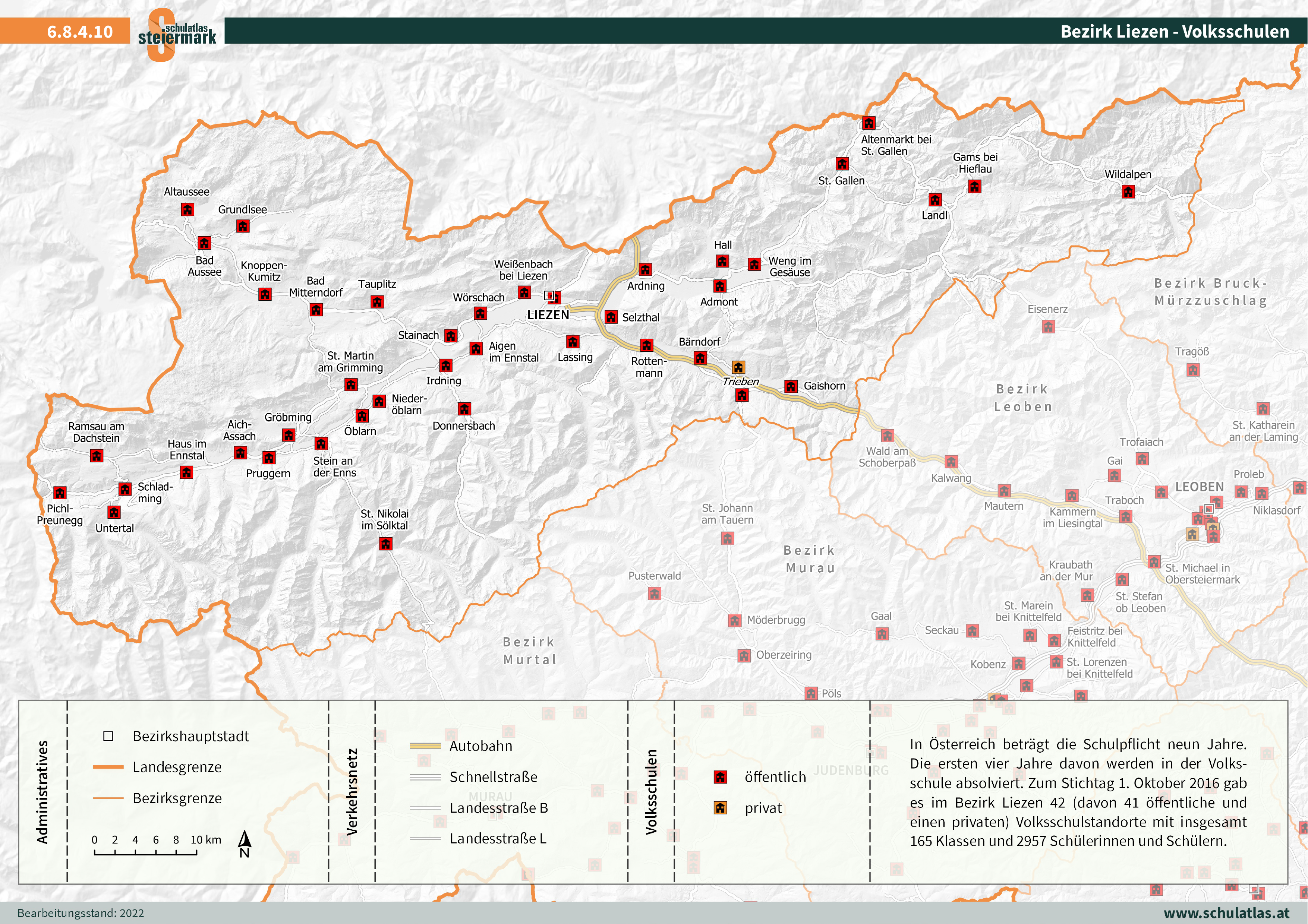The height and width of the screenshot is (924, 1308).
Task: Click the district capital marker at LIEZEN
Action: [549, 295]
